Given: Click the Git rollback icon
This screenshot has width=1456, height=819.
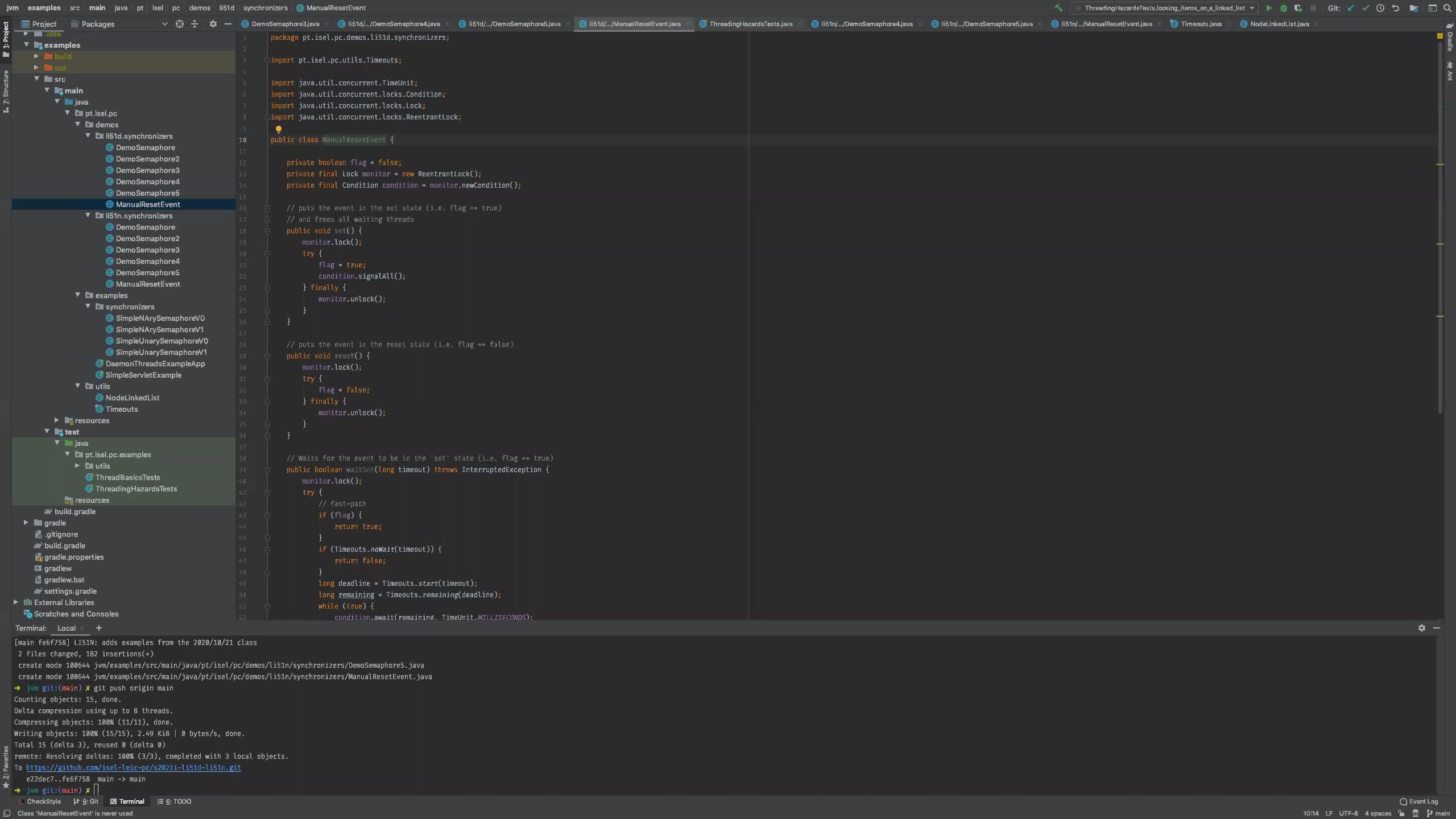Looking at the screenshot, I should pos(1395,8).
